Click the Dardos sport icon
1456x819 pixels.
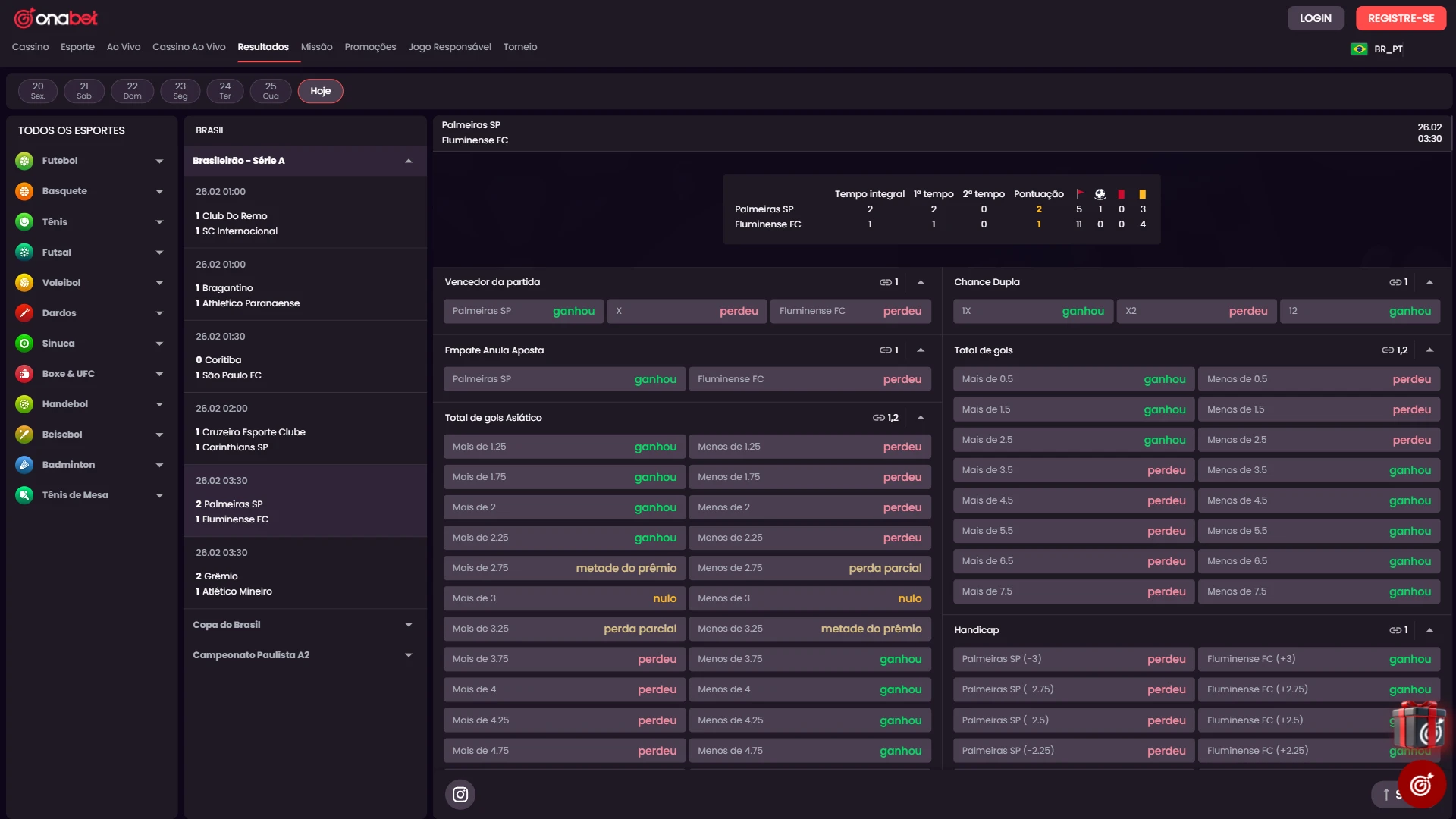(x=24, y=312)
